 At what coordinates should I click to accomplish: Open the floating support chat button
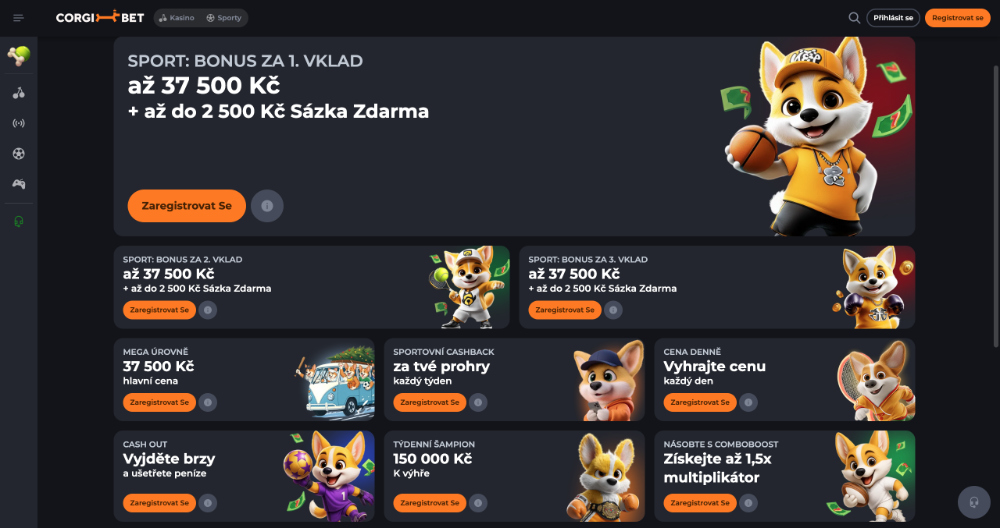click(x=974, y=502)
